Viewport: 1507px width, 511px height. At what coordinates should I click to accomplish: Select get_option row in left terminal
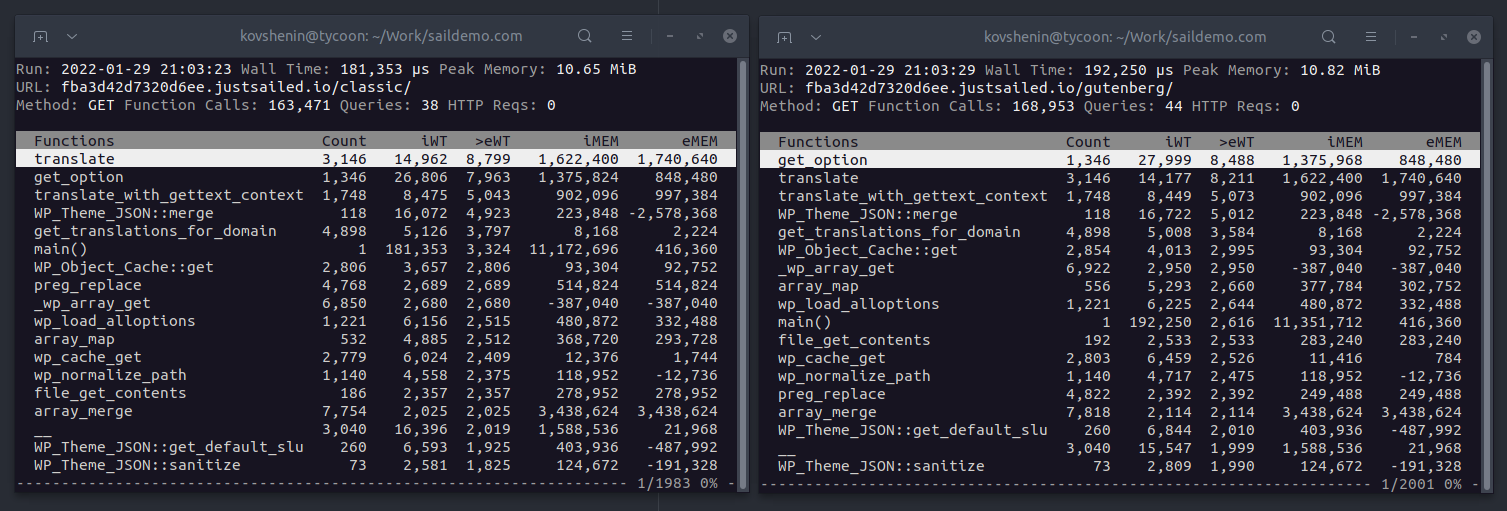pos(376,177)
